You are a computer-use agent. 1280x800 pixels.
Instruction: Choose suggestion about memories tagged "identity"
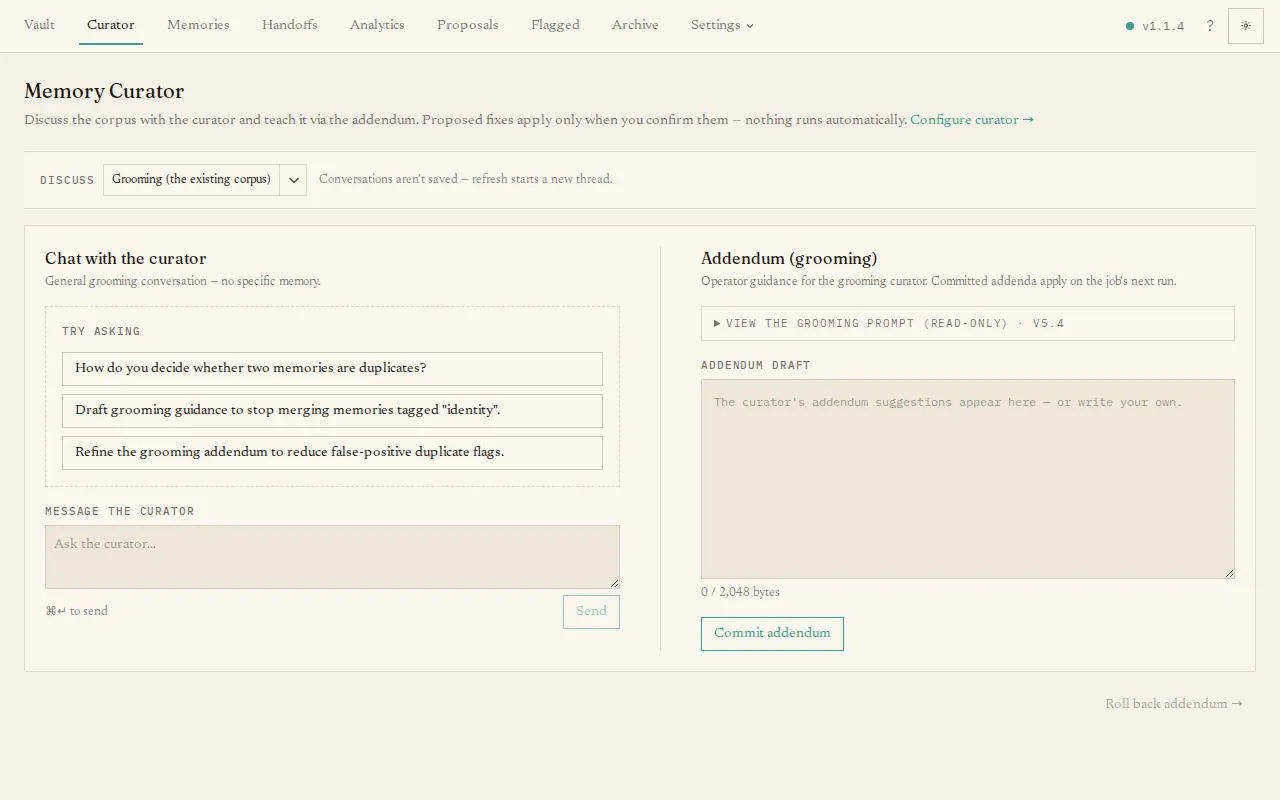332,410
